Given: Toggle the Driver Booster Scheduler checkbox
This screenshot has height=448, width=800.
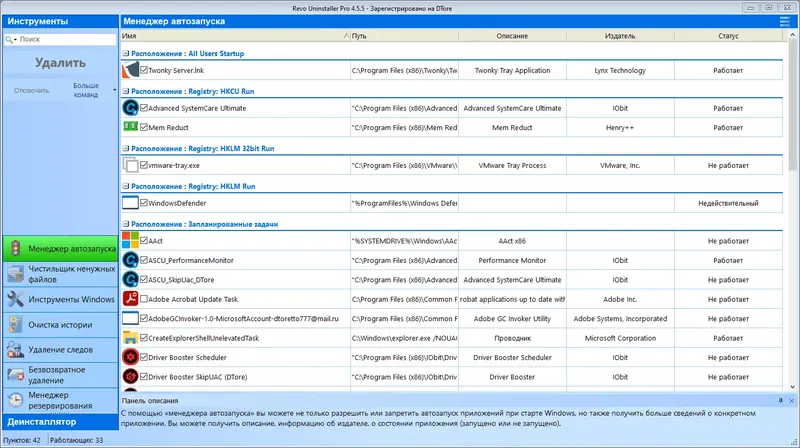Looking at the screenshot, I should [x=144, y=357].
